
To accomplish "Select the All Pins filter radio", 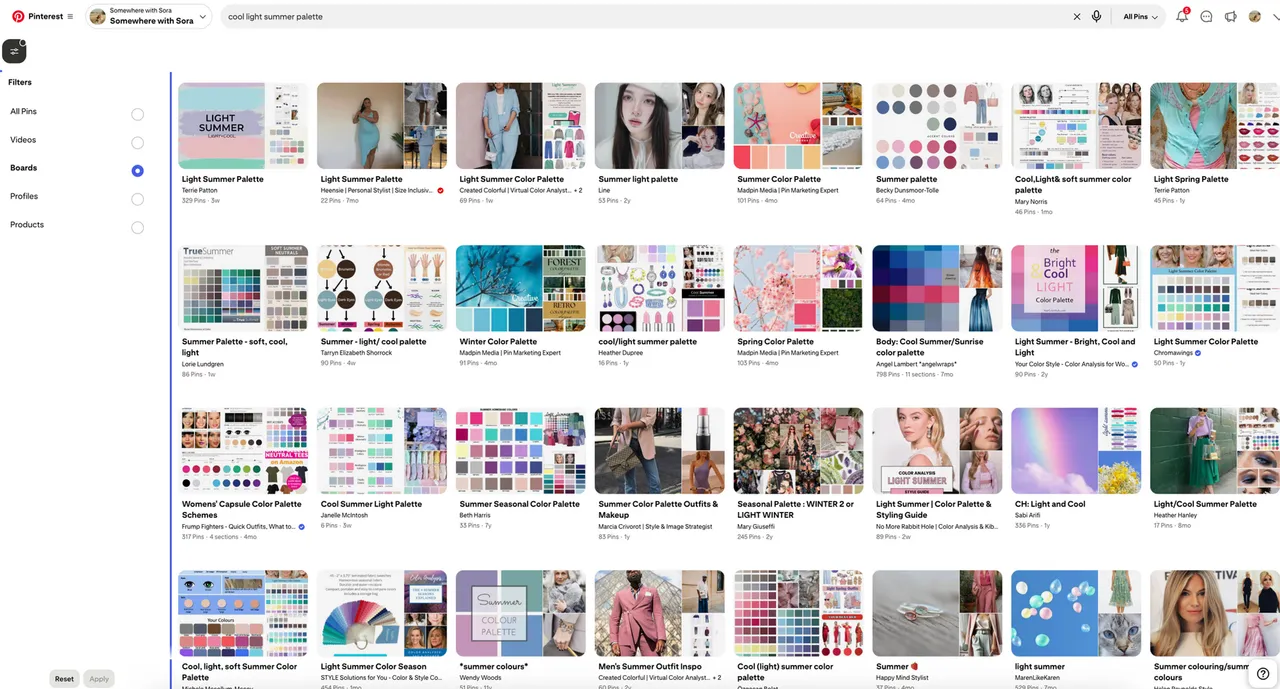I will (137, 114).
